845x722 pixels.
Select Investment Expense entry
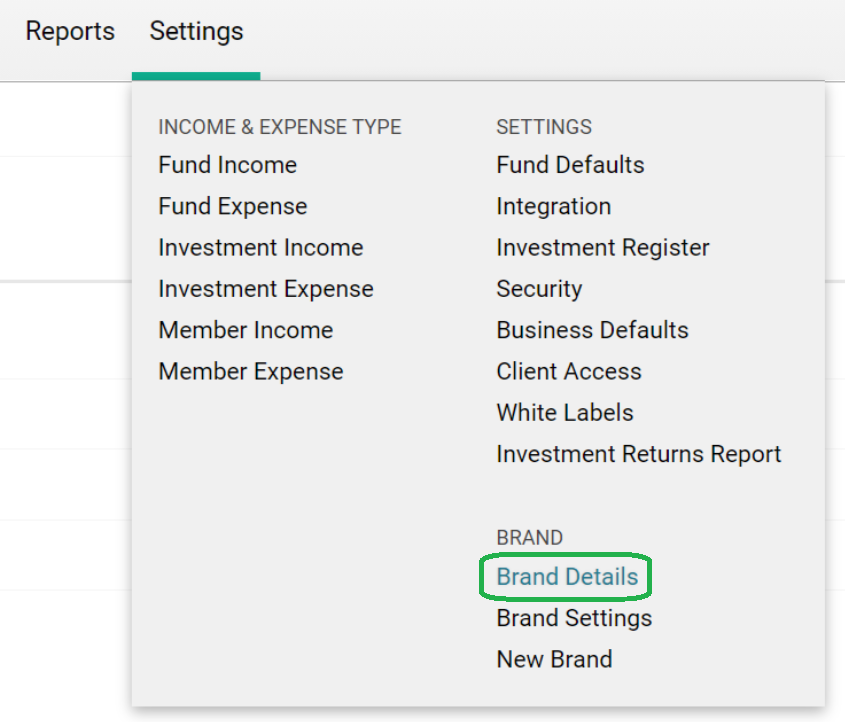tap(265, 289)
